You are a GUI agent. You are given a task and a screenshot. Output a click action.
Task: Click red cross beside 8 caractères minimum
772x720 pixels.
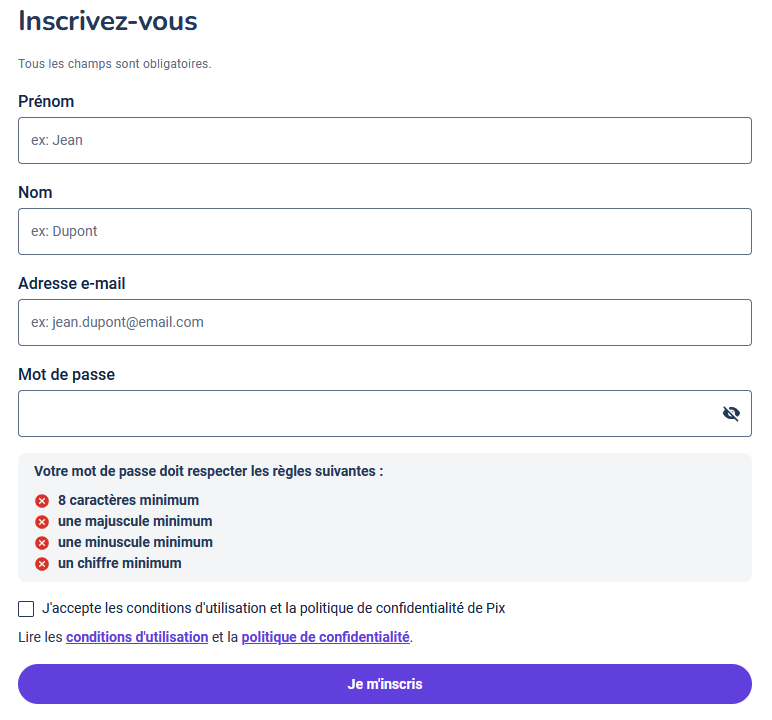tap(42, 501)
